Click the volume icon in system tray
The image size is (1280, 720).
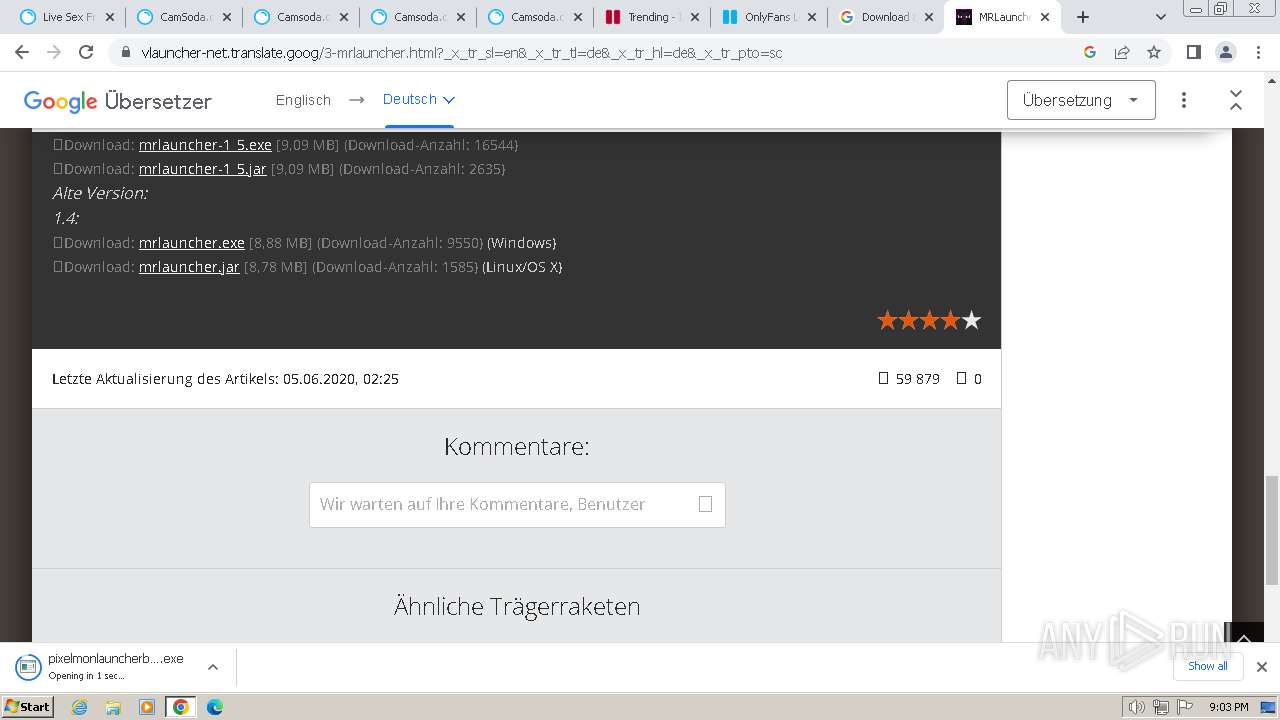tap(1137, 707)
